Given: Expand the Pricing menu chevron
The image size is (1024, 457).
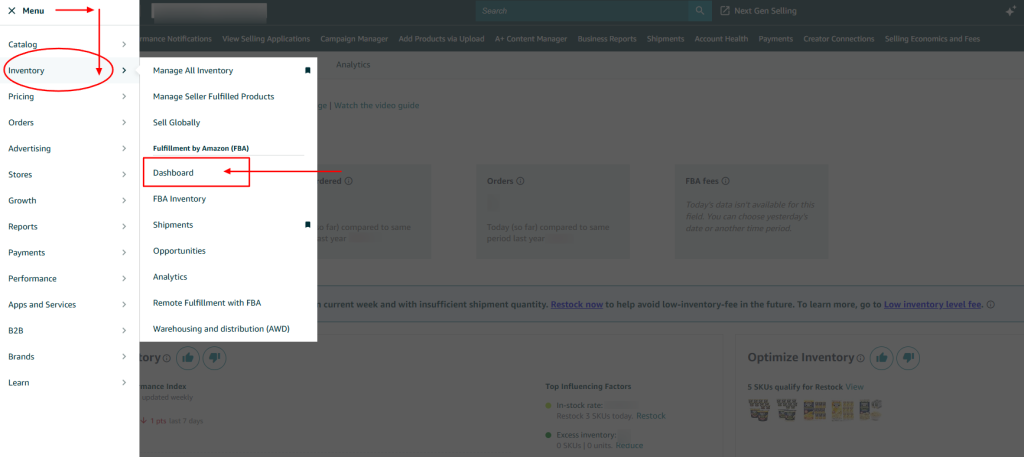Looking at the screenshot, I should coord(124,97).
